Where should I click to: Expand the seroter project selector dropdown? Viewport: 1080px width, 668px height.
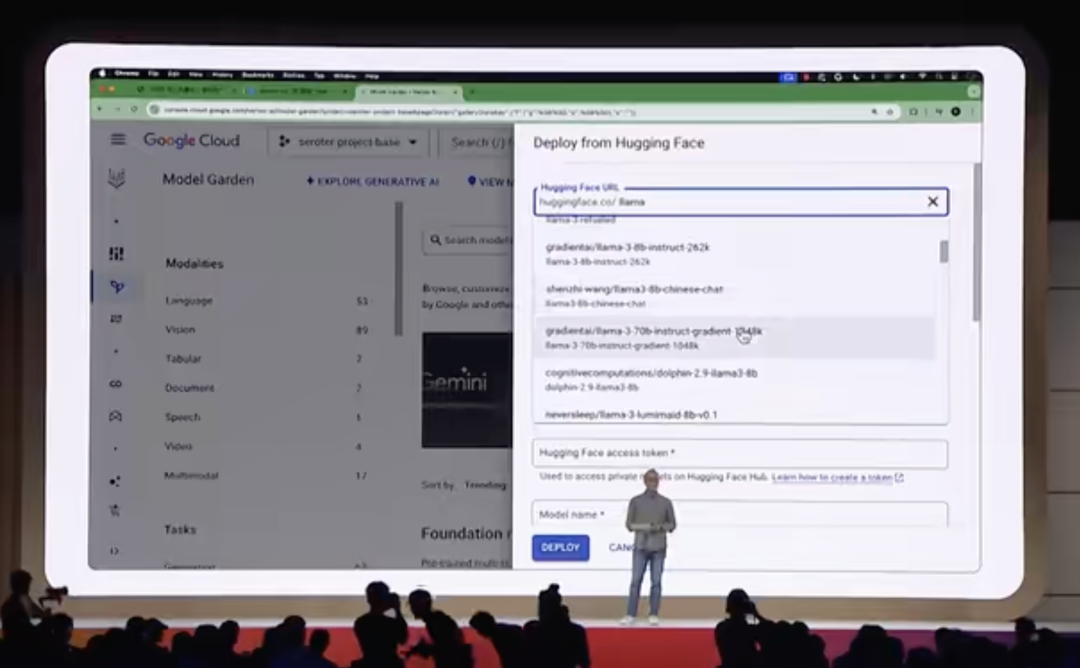coord(349,142)
